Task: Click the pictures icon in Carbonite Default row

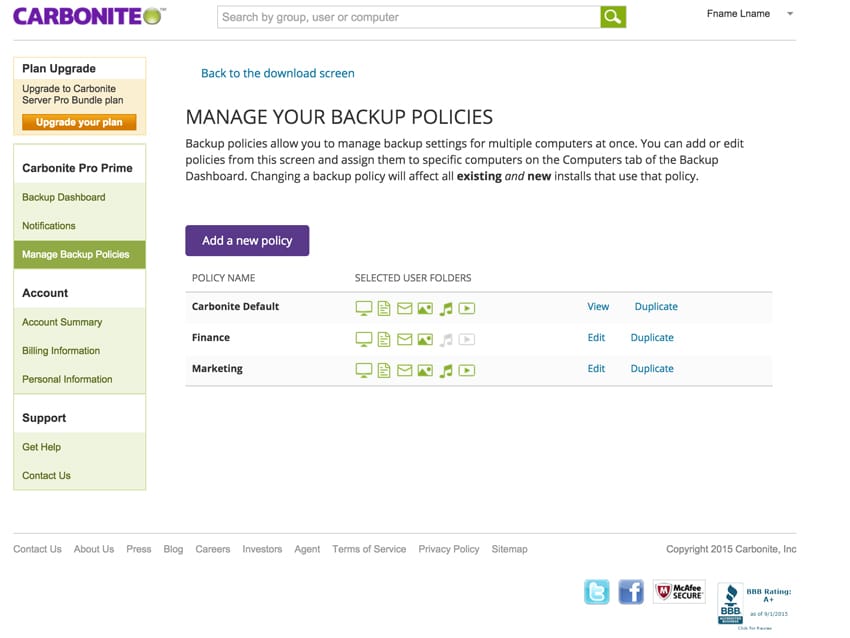Action: [425, 308]
